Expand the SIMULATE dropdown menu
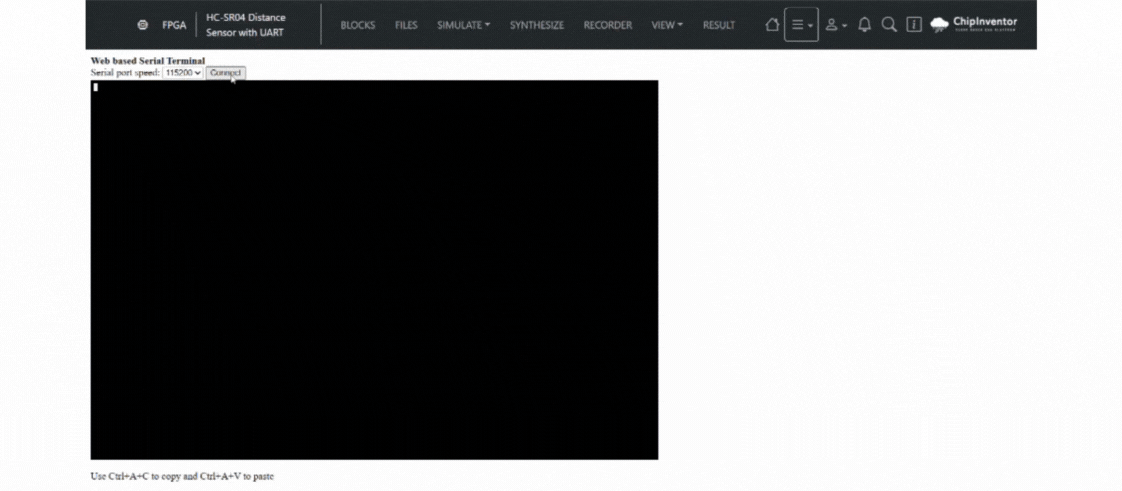The height and width of the screenshot is (491, 1122). click(464, 25)
